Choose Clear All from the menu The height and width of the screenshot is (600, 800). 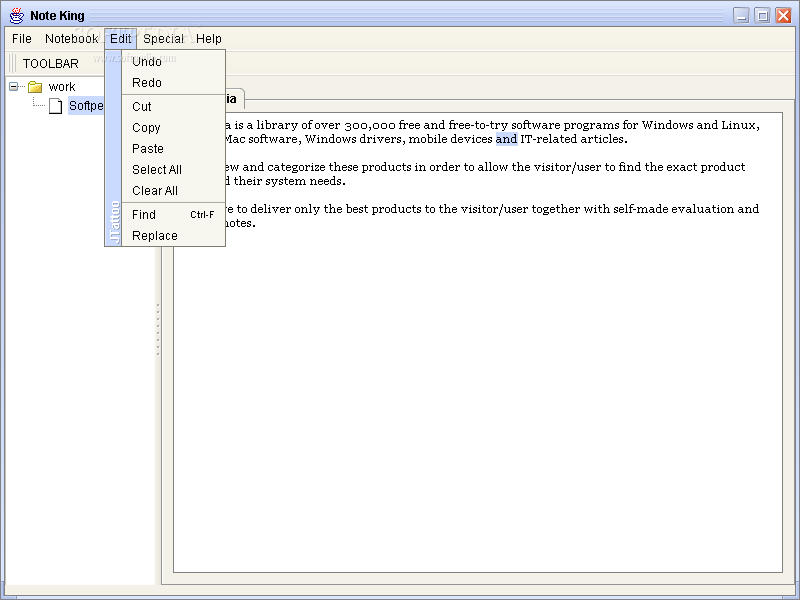pos(173,190)
